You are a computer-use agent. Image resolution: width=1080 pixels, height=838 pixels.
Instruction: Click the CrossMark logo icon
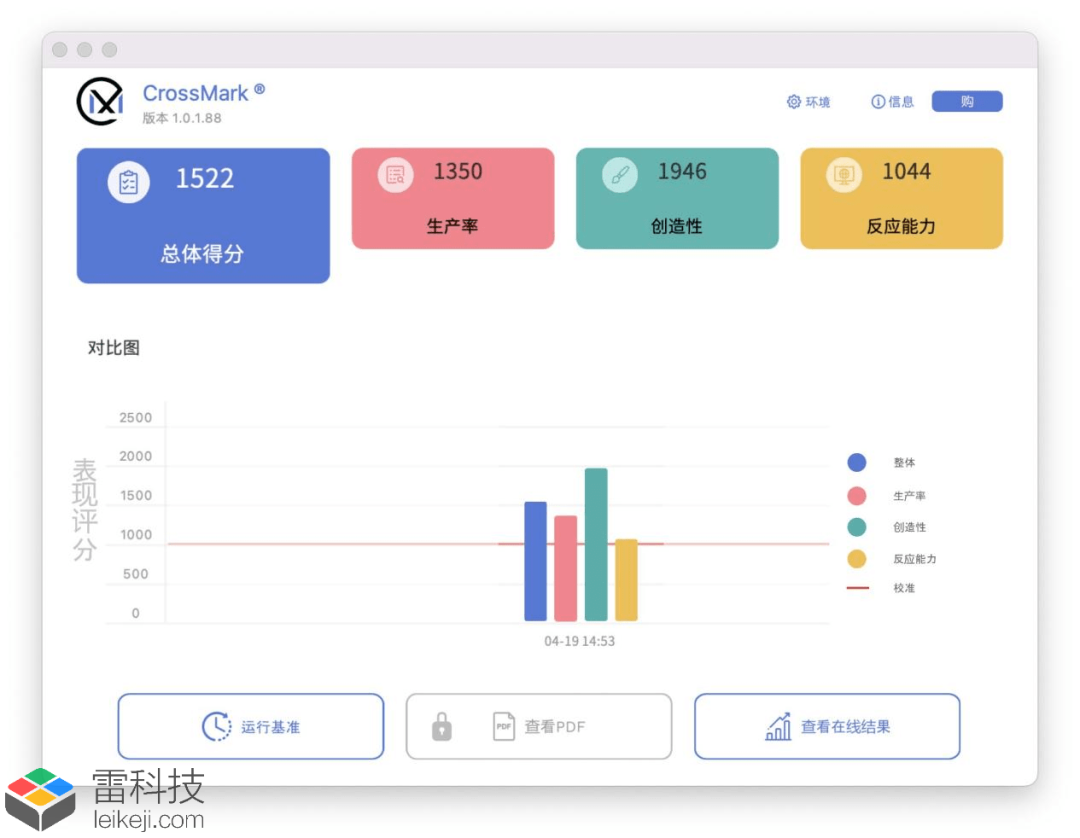(101, 102)
